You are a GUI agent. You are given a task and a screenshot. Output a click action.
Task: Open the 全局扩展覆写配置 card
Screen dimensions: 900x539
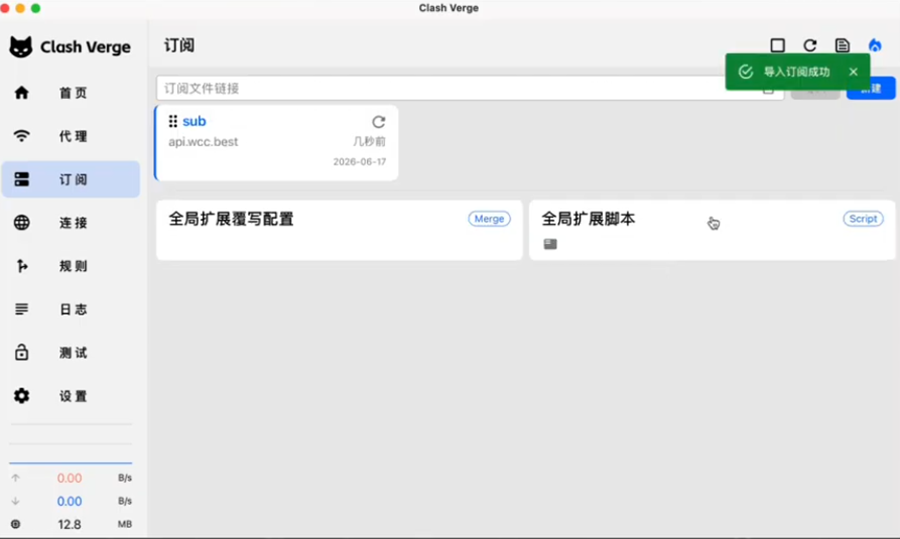pyautogui.click(x=339, y=230)
